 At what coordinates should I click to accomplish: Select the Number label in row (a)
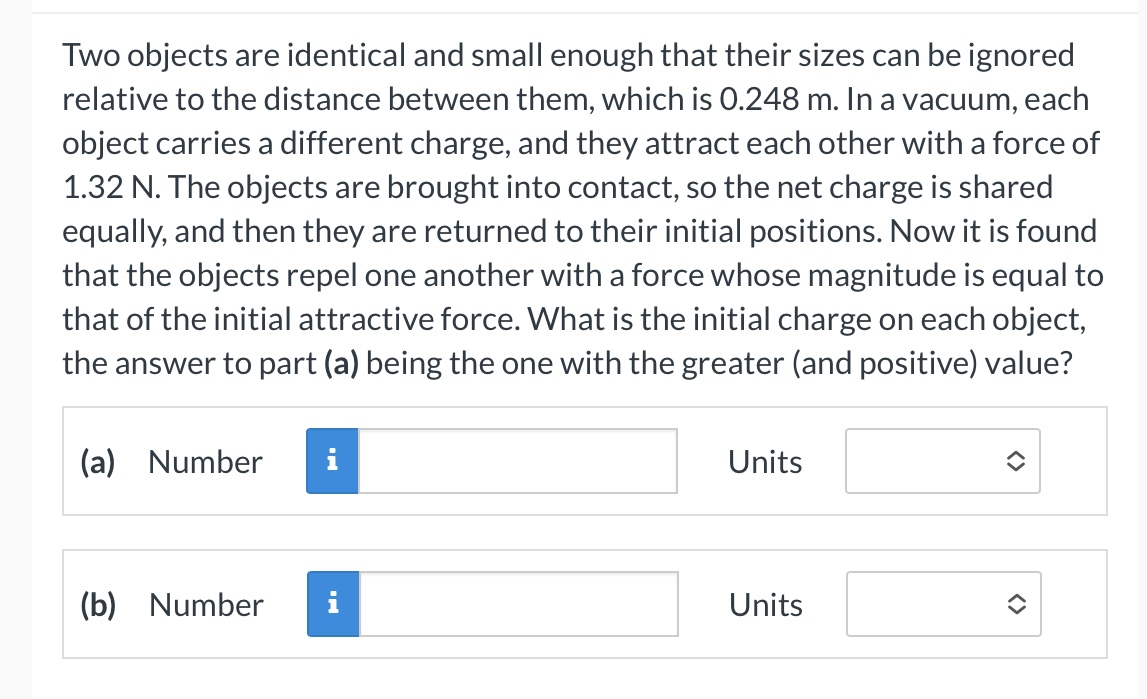coord(205,461)
